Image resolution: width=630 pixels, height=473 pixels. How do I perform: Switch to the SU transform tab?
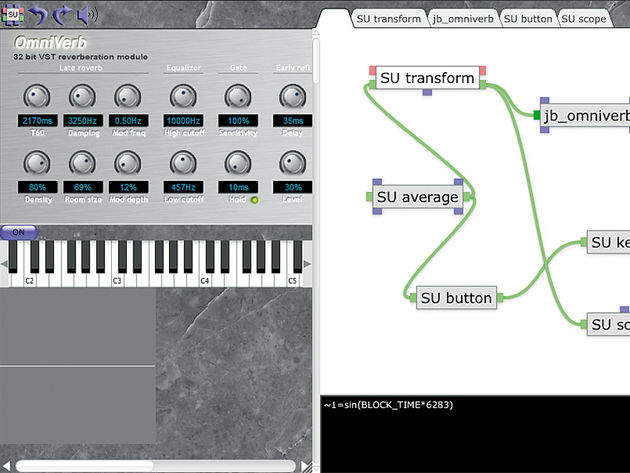click(x=388, y=19)
